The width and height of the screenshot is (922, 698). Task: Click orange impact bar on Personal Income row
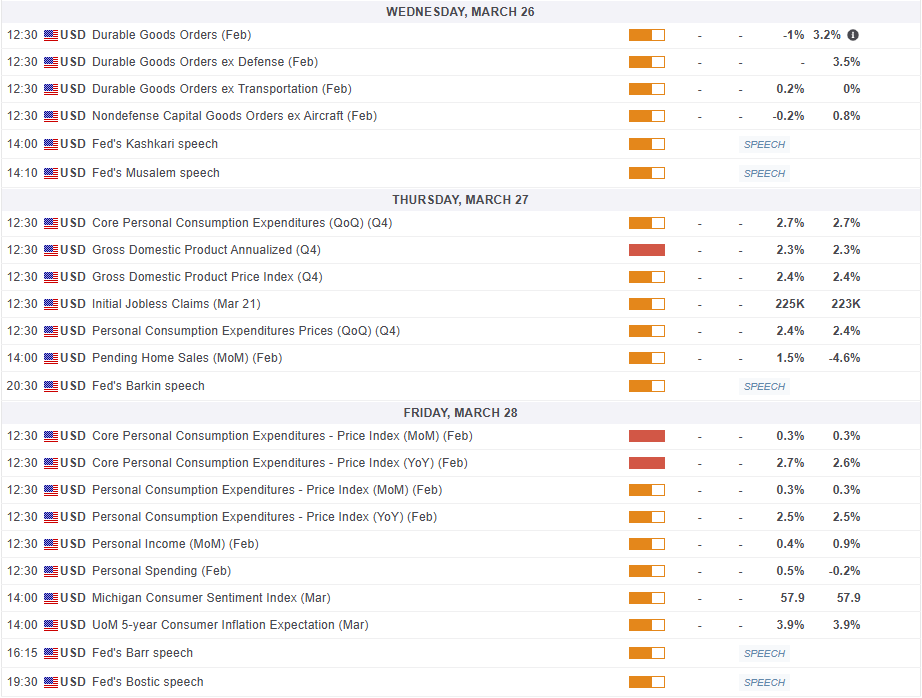[x=646, y=544]
